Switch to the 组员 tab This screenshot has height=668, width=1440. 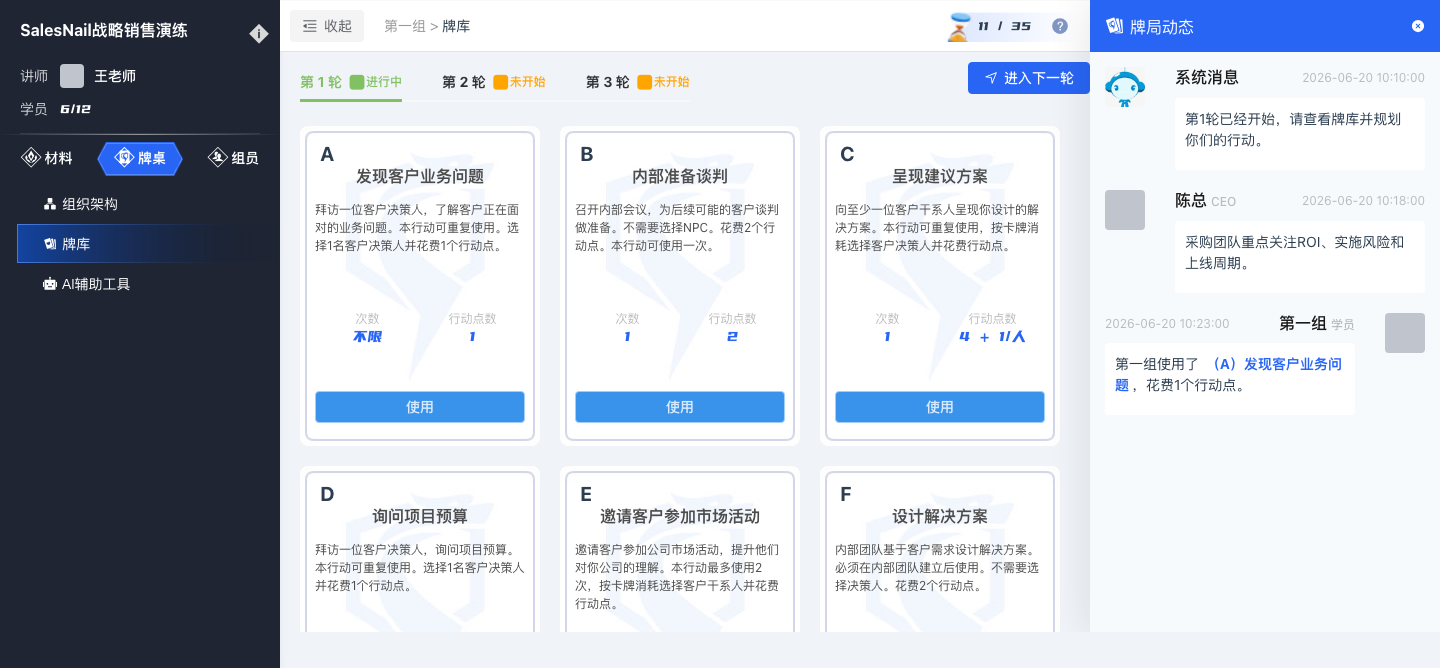[x=233, y=158]
